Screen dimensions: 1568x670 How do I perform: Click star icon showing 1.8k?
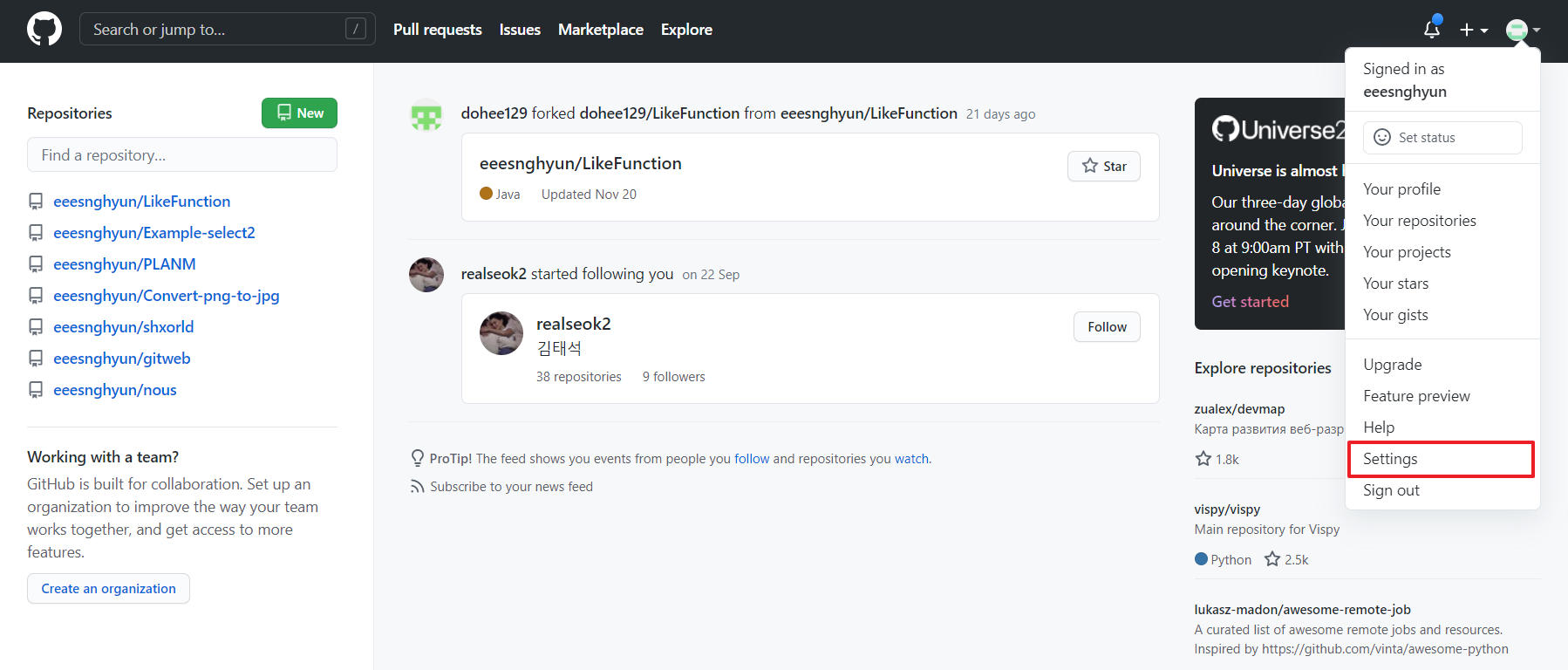pyautogui.click(x=1203, y=459)
